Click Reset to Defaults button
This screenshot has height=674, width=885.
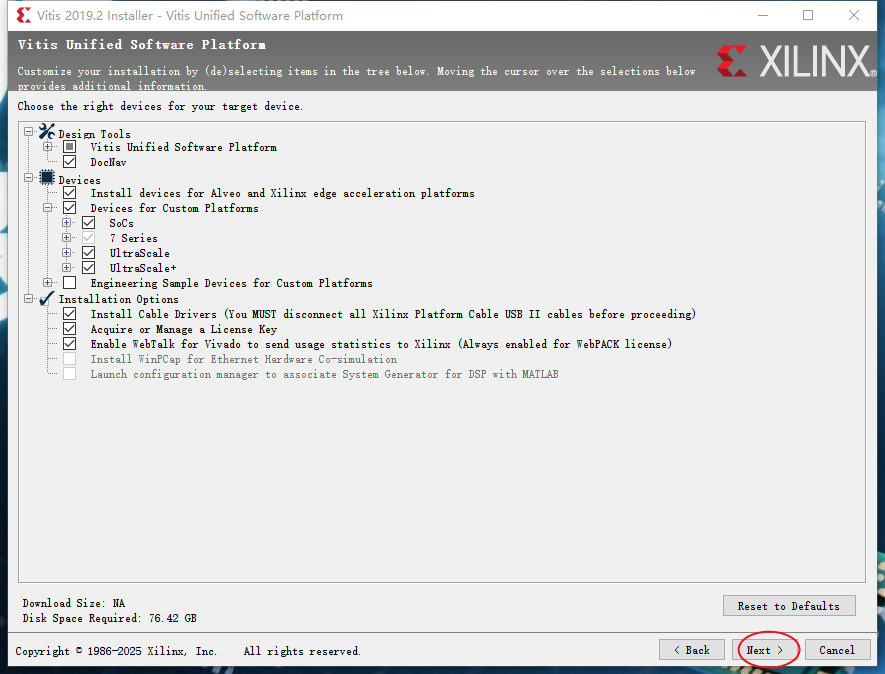click(x=789, y=606)
